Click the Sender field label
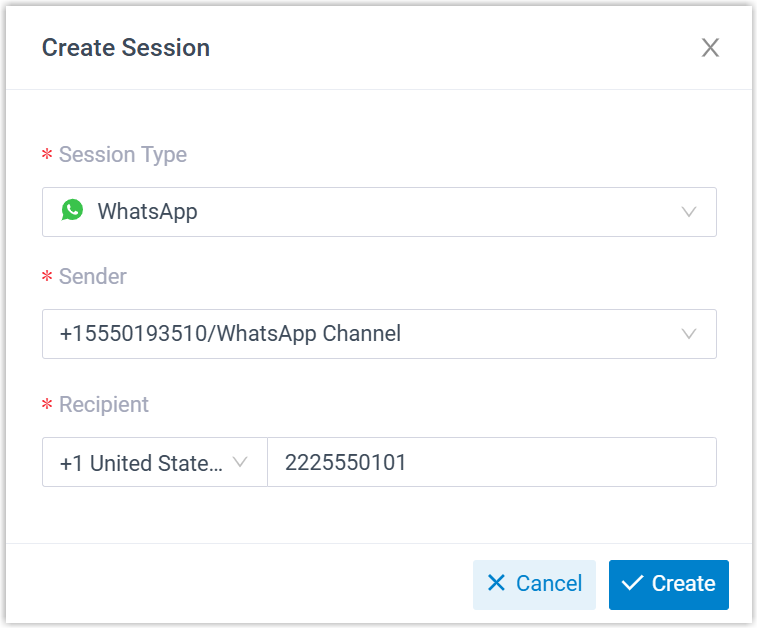 point(93,277)
